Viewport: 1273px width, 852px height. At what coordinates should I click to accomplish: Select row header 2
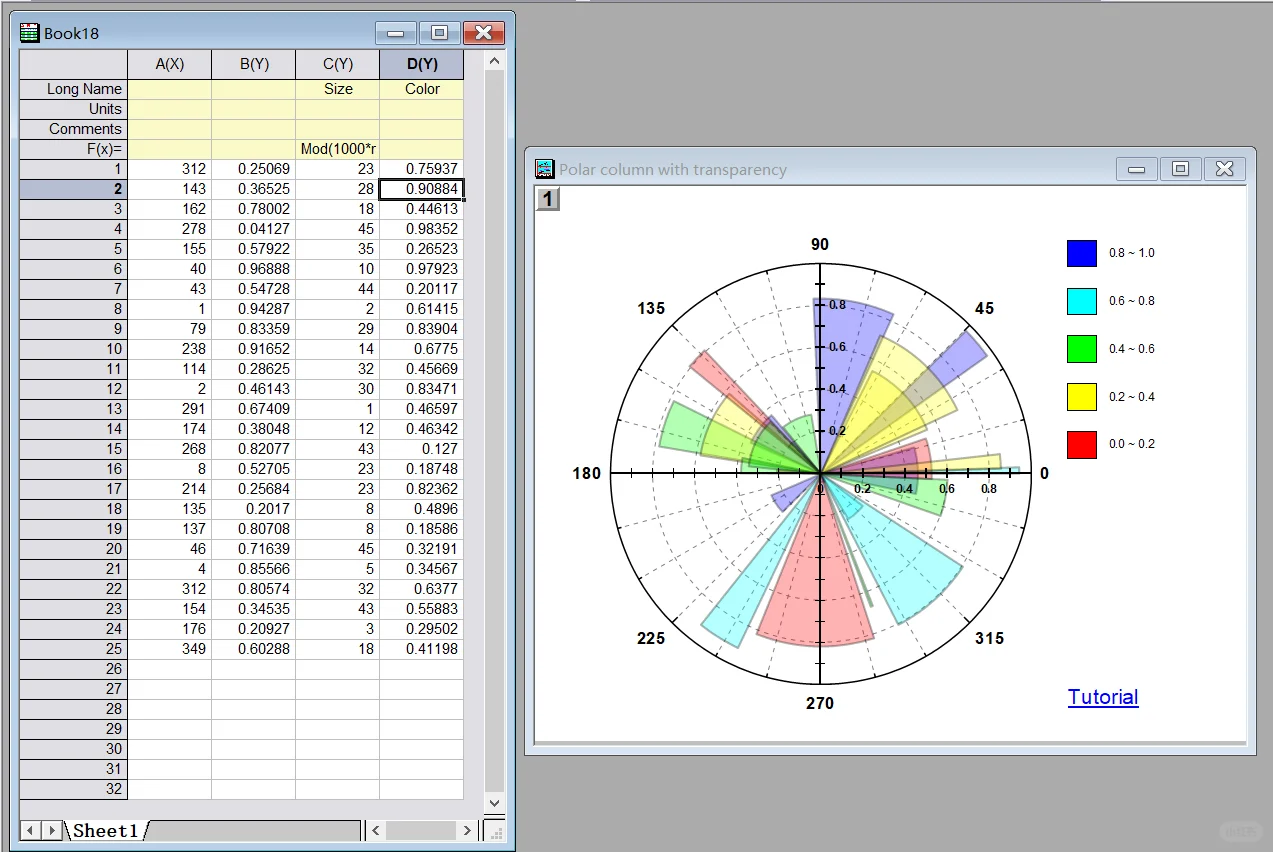click(x=74, y=189)
